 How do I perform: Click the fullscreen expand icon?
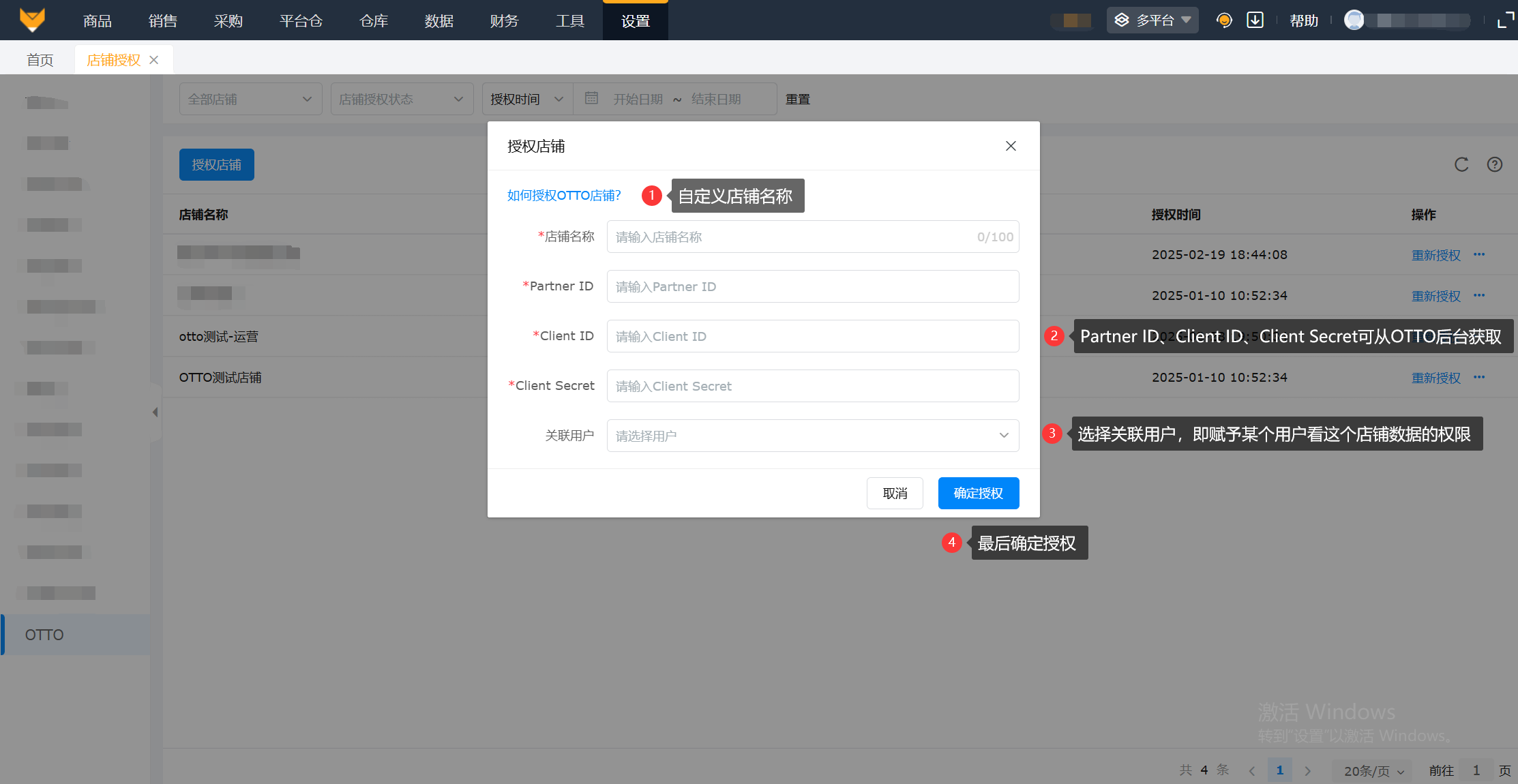[1505, 20]
